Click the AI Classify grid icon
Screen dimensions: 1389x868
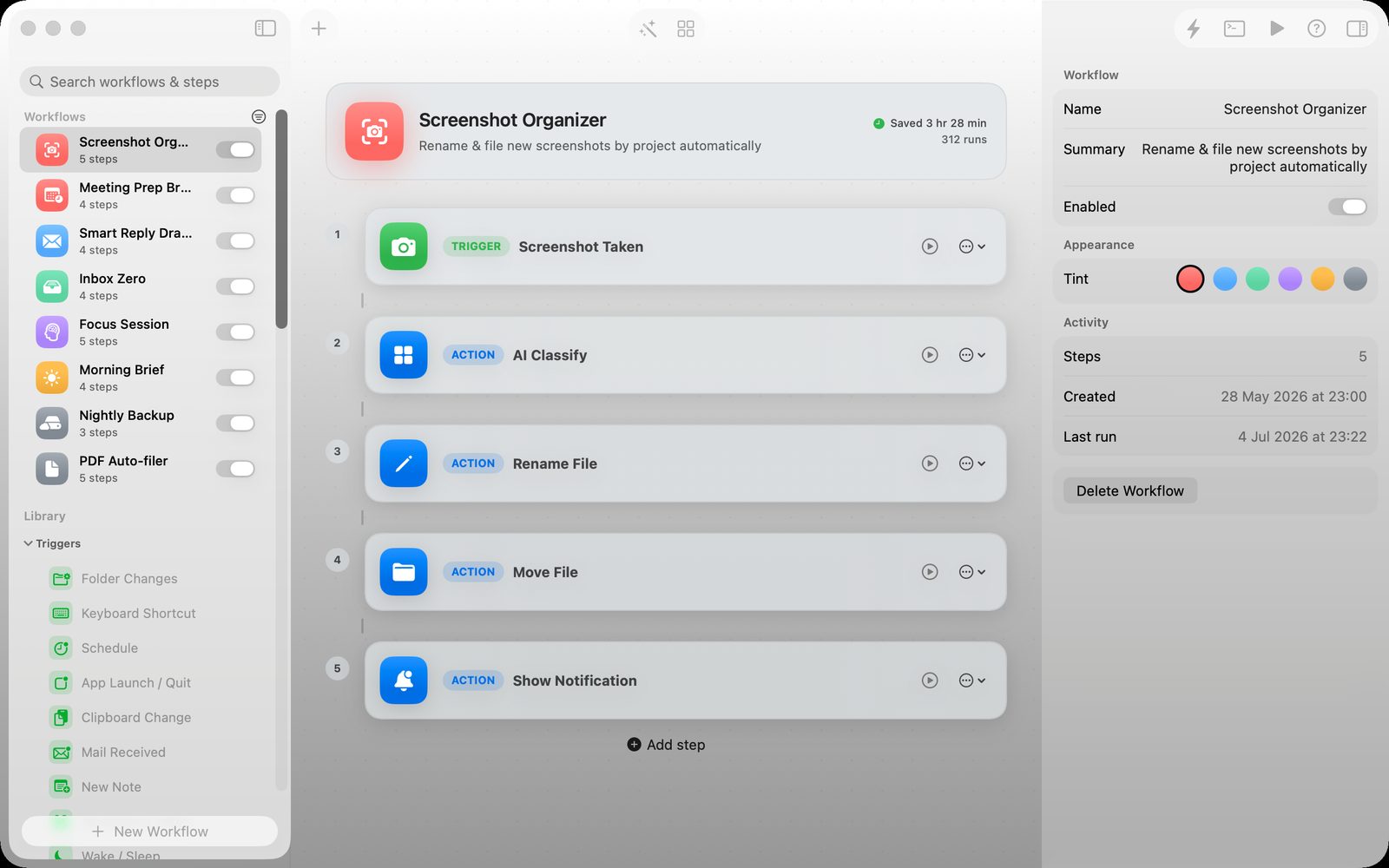point(404,355)
